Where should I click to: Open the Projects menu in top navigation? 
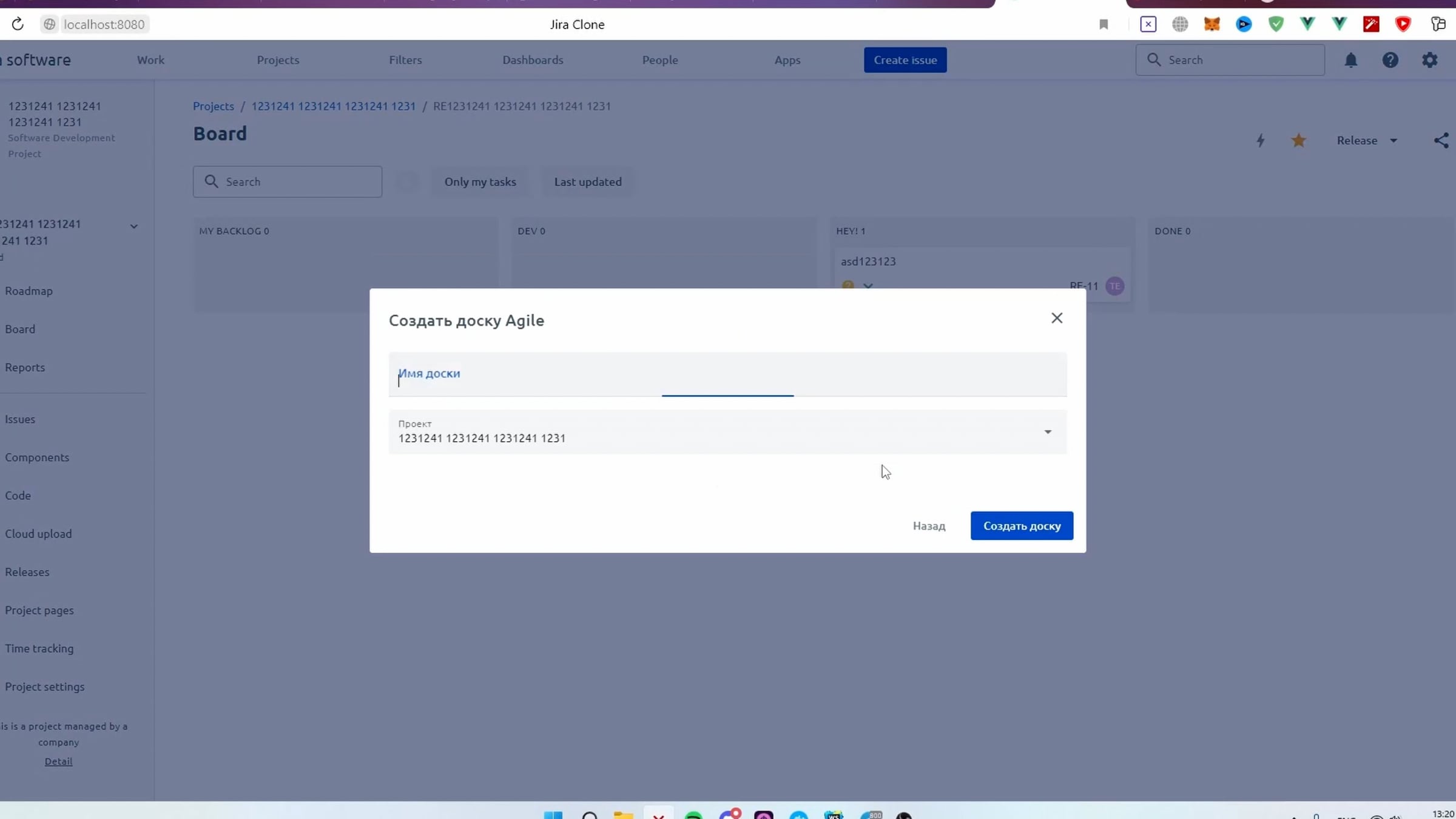point(278,60)
